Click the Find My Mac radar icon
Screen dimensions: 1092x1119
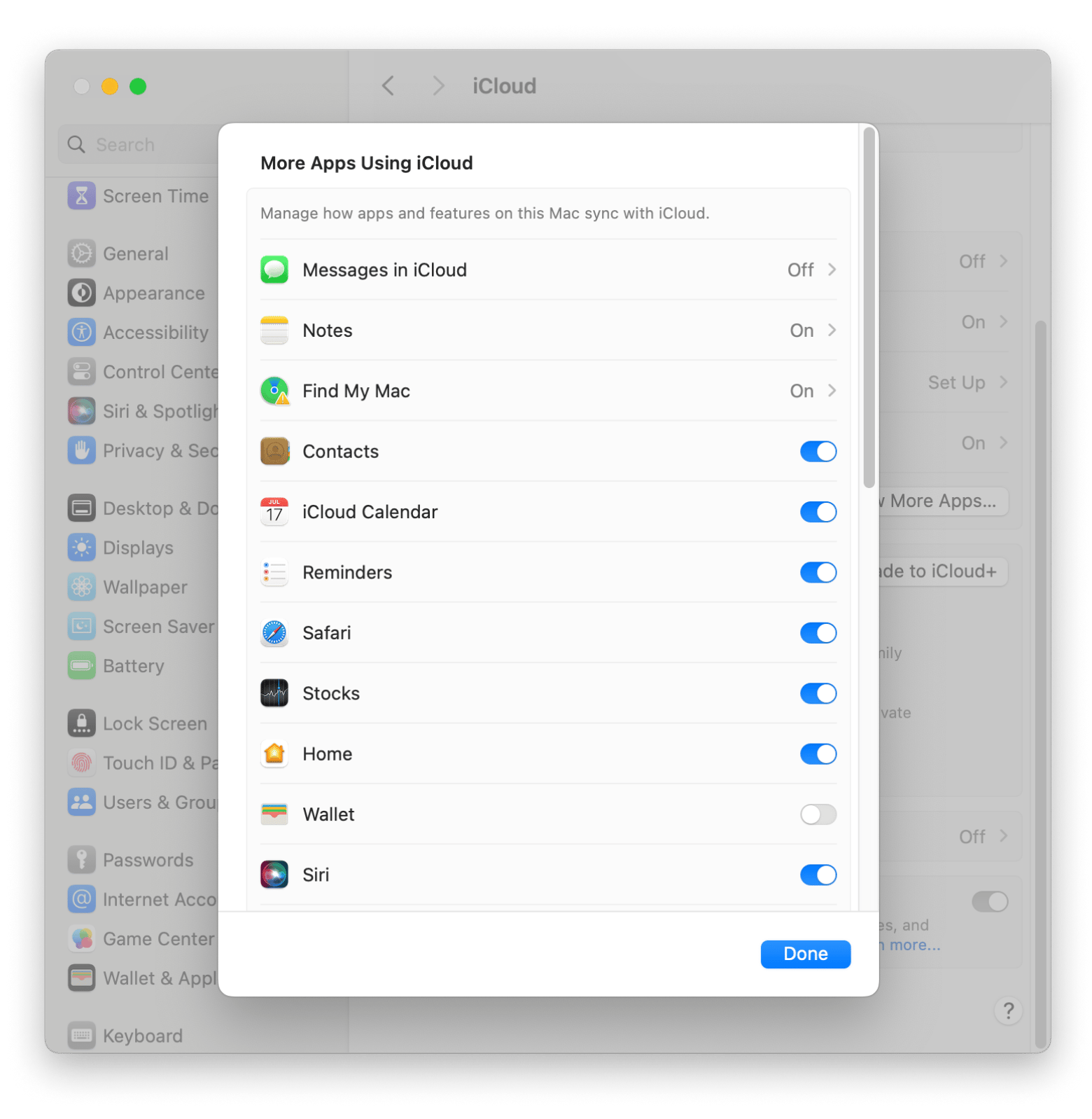point(274,391)
